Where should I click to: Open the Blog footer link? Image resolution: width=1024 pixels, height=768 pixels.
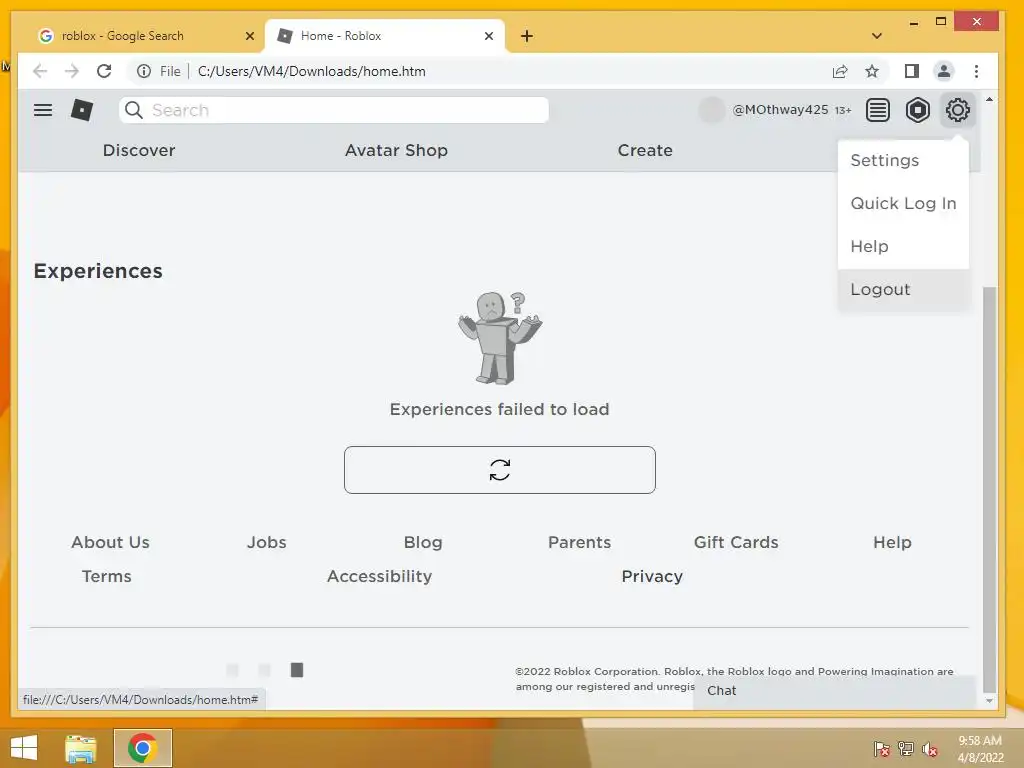423,542
